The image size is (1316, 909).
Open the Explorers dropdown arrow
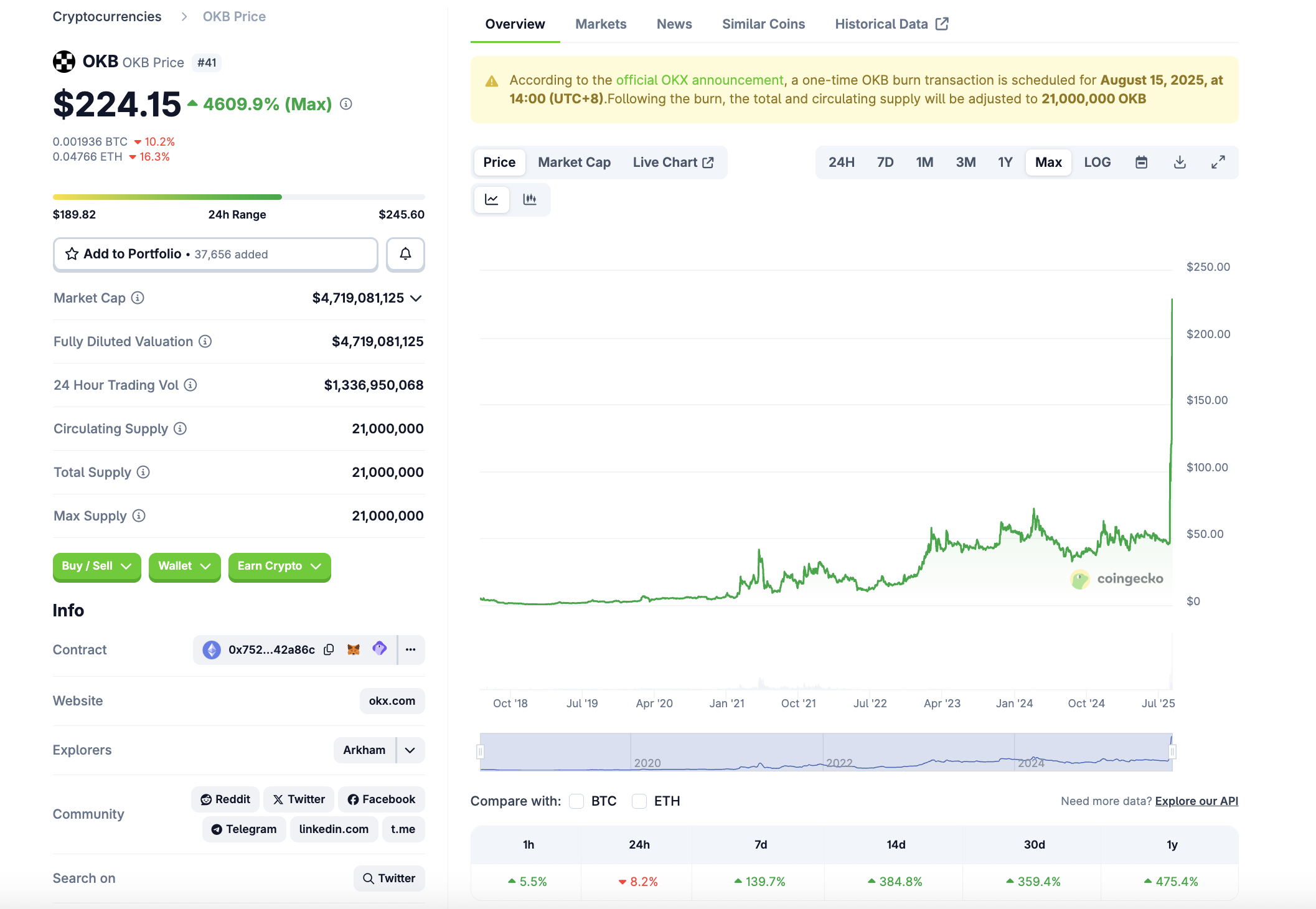(x=410, y=750)
